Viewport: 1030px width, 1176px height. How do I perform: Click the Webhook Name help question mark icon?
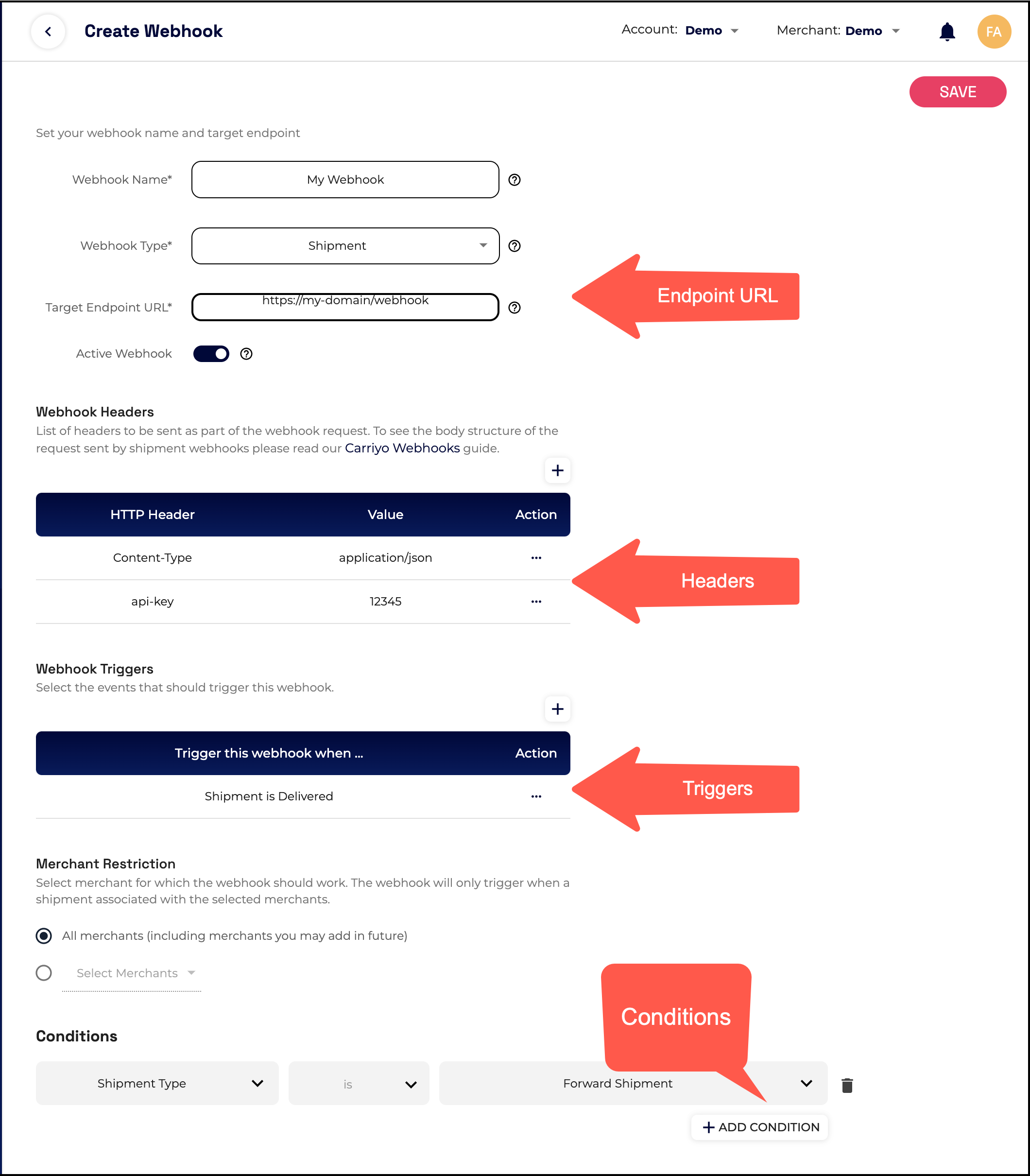[x=515, y=180]
